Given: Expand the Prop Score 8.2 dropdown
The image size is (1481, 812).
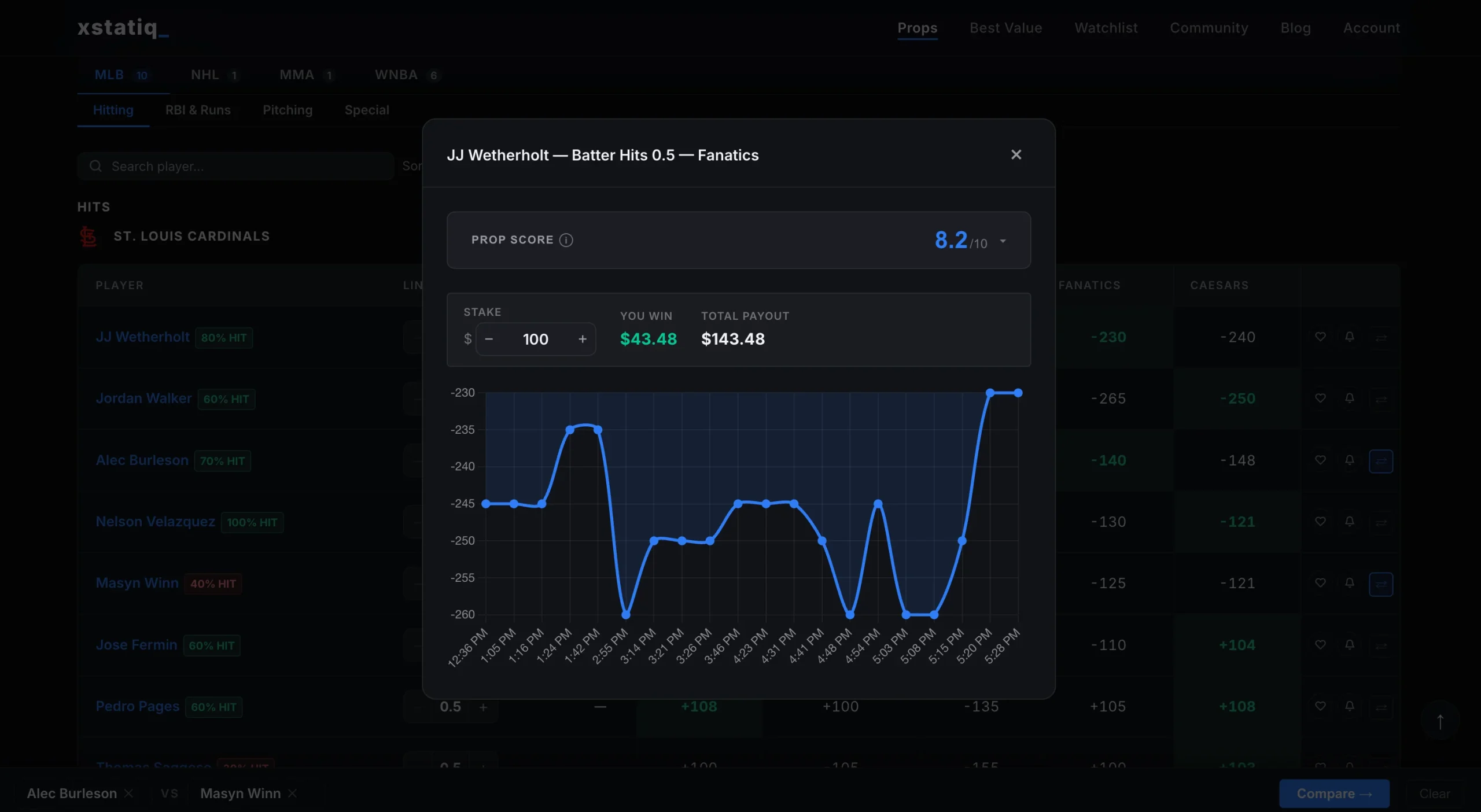Looking at the screenshot, I should click(1003, 241).
